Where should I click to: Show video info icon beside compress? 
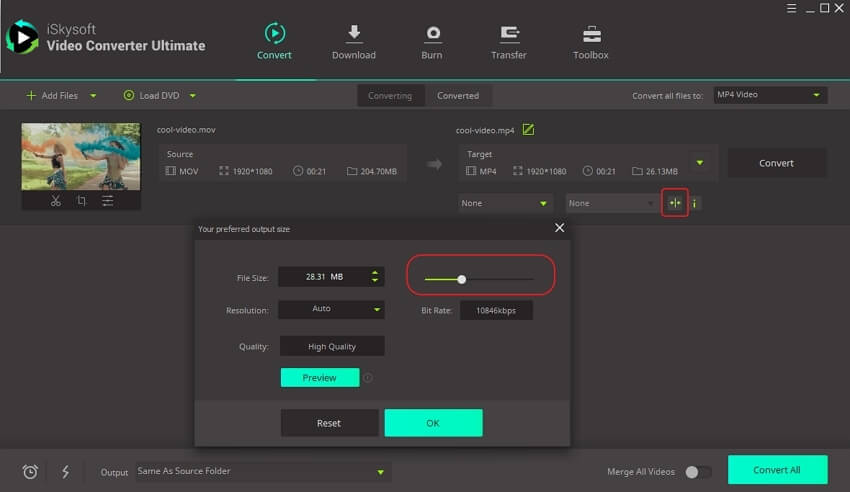tap(695, 203)
